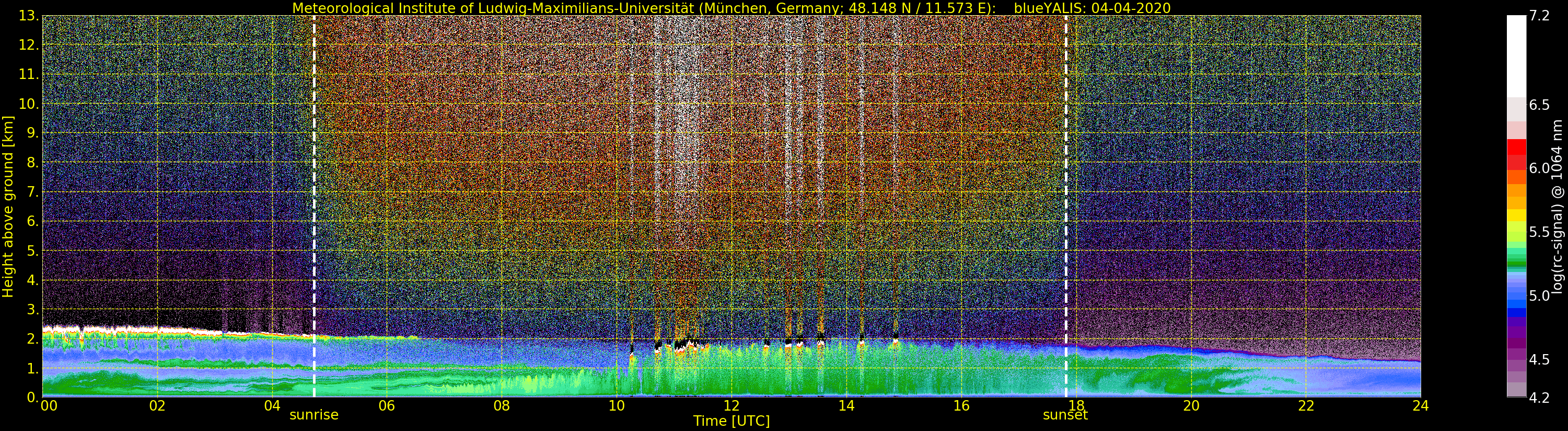Click the x-axis tick label '08'
The image size is (1568, 431).
(502, 406)
